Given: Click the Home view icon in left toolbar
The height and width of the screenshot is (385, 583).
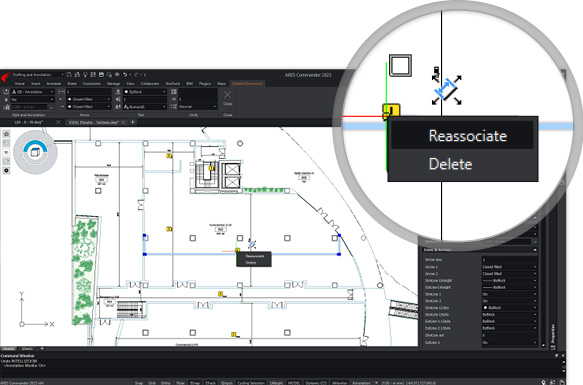Looking at the screenshot, I should tap(6, 134).
